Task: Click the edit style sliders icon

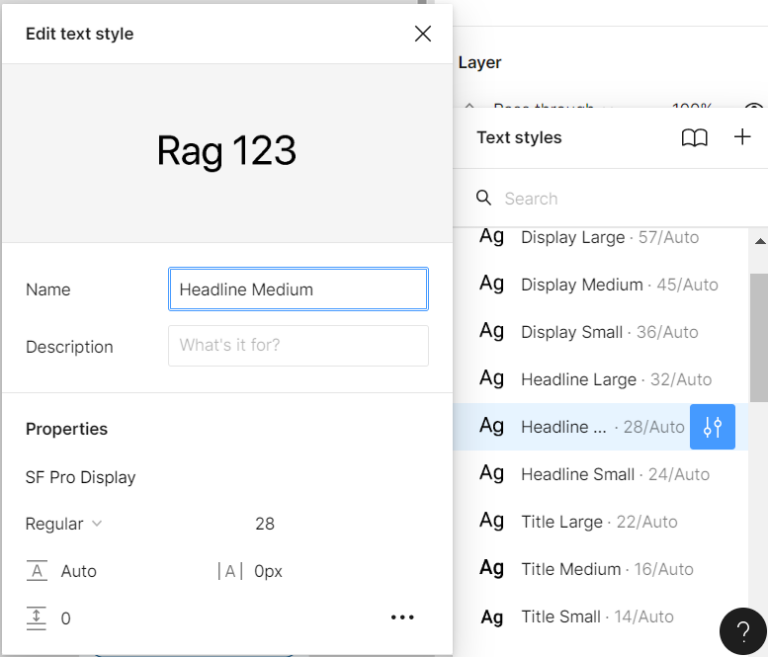Action: pos(712,427)
